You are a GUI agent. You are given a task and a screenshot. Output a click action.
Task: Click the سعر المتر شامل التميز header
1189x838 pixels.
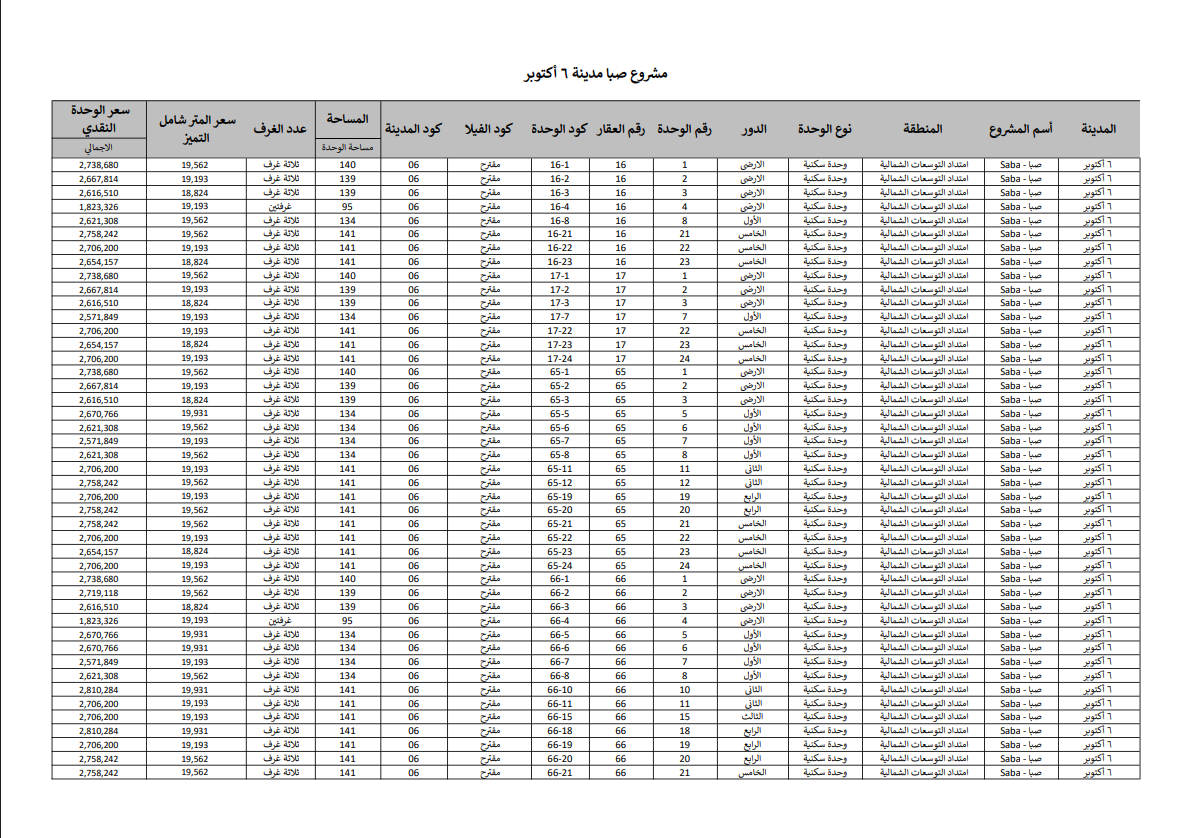point(196,129)
